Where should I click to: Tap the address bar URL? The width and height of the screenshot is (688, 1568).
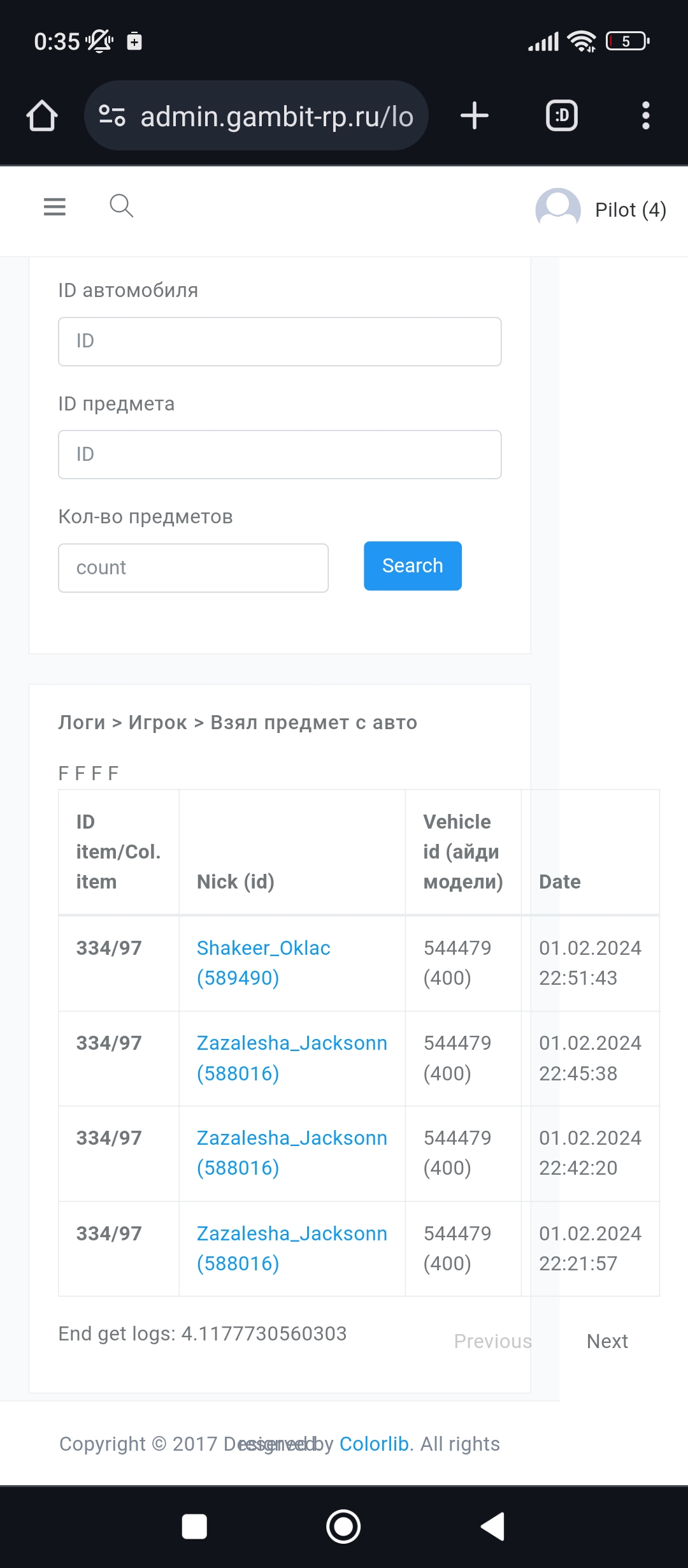pyautogui.click(x=276, y=117)
